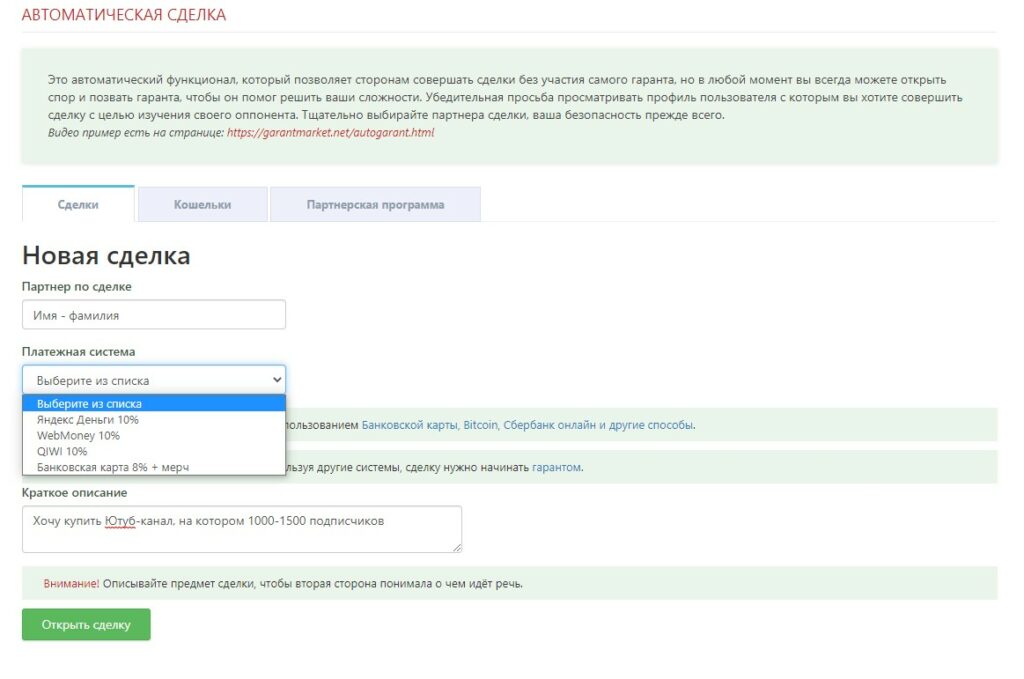Select Банковская карта 8% + мерч
1024x679 pixels.
tap(112, 467)
